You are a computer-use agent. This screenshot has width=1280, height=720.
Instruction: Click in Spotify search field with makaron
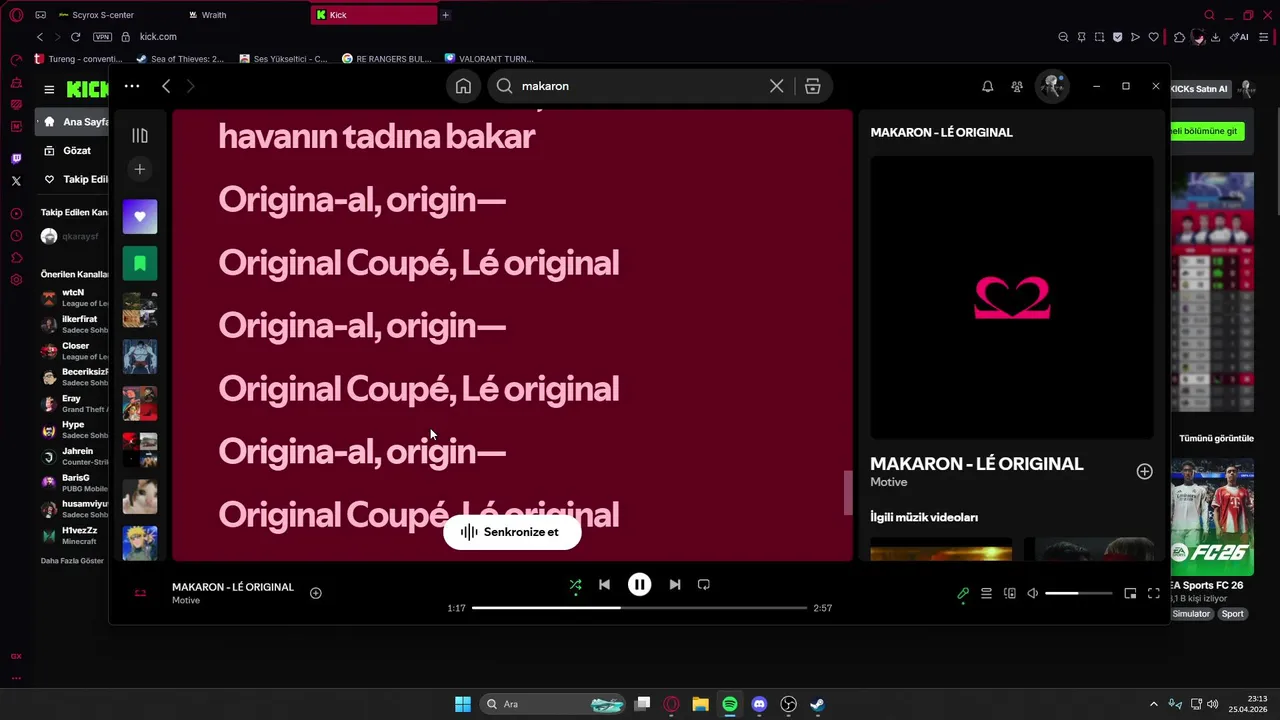[640, 86]
